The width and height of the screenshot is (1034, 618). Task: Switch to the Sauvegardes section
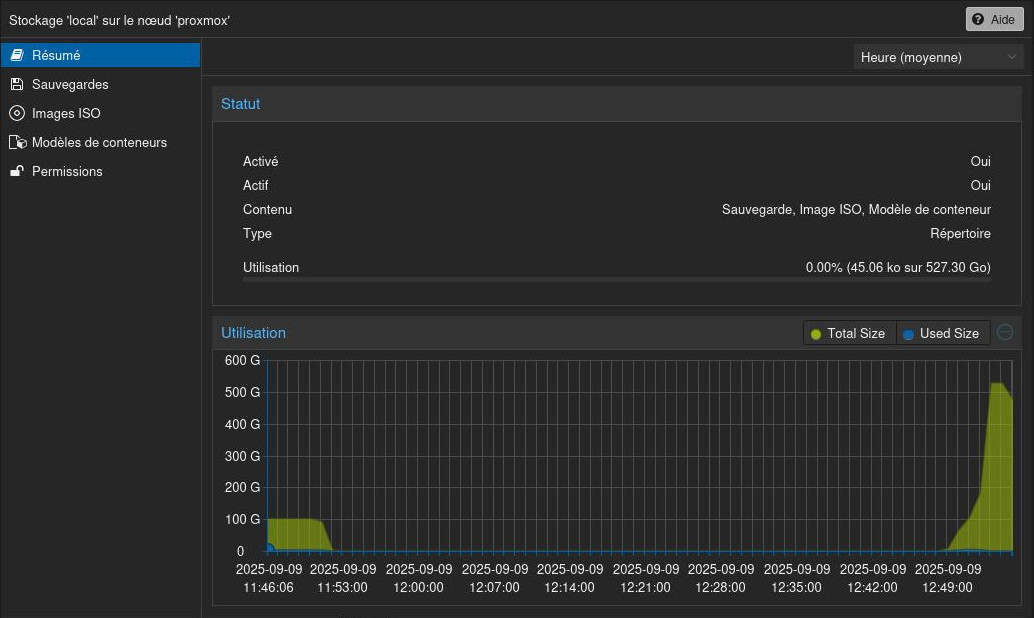point(70,85)
